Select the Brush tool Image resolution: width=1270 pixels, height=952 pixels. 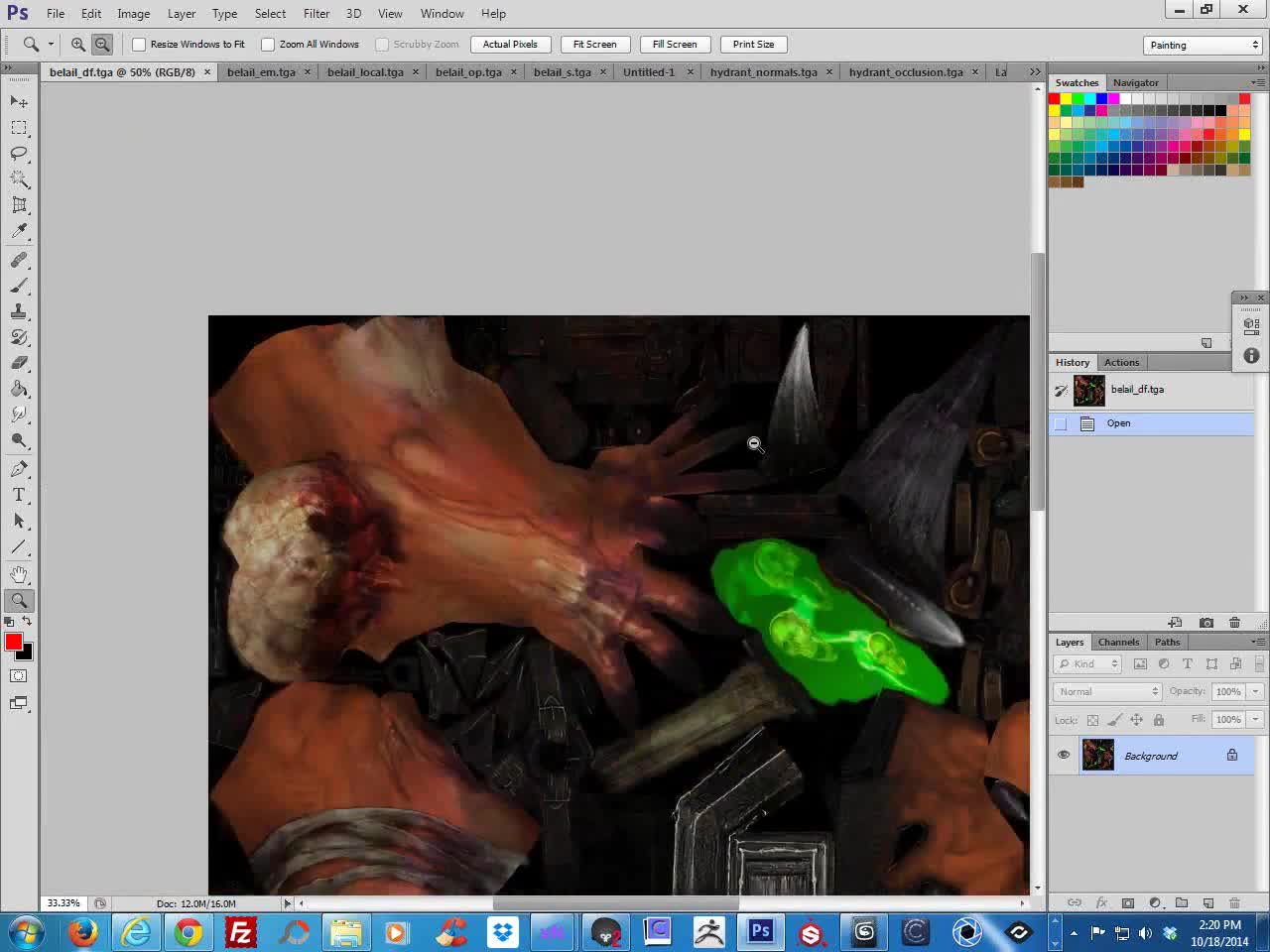click(19, 286)
